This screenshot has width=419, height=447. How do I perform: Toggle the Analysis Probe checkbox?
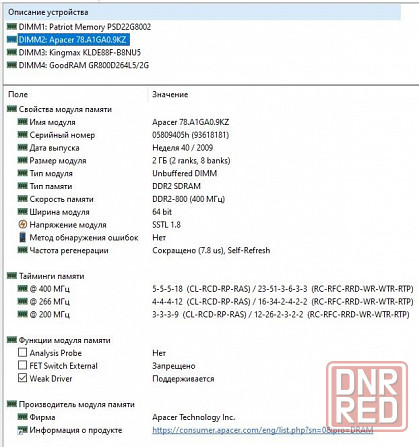(22, 352)
